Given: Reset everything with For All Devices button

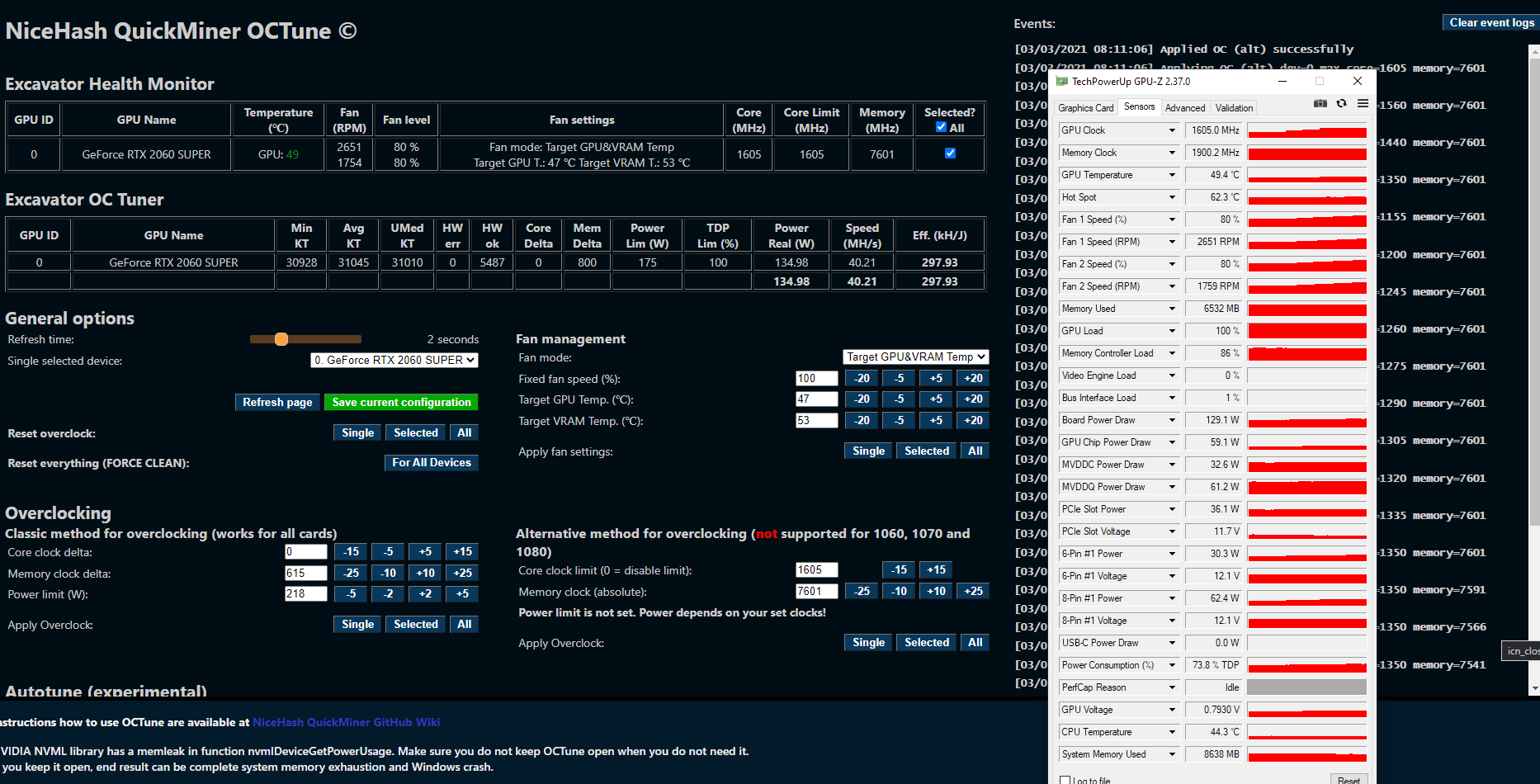Looking at the screenshot, I should [x=431, y=462].
